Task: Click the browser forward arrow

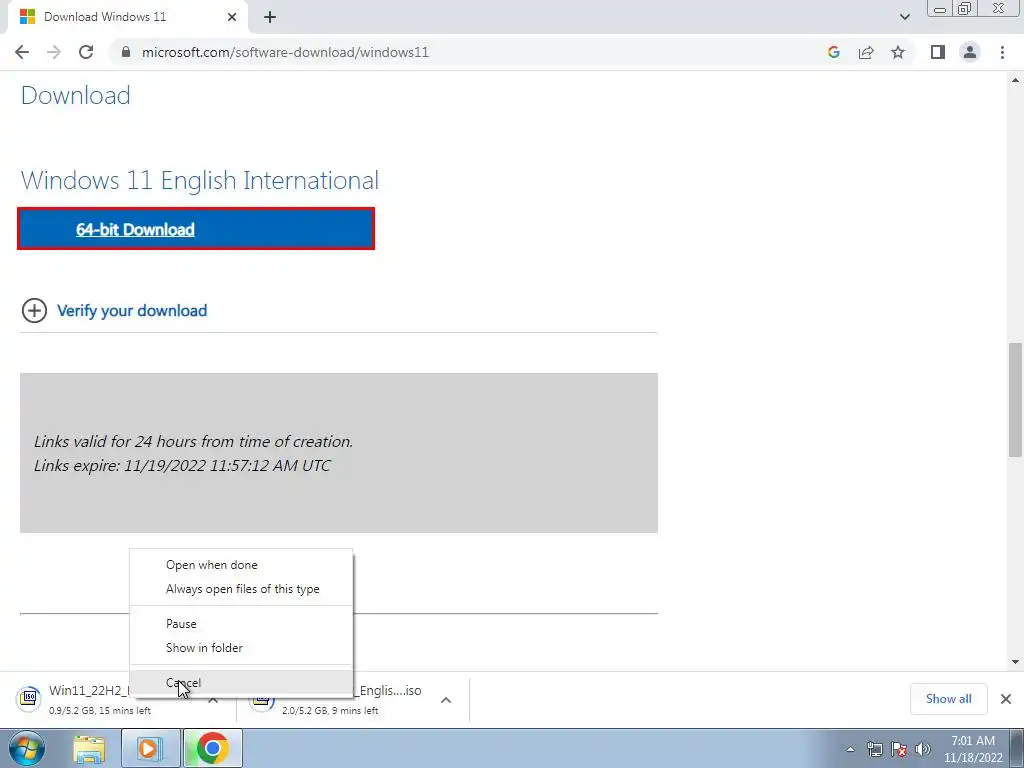Action: pyautogui.click(x=54, y=52)
